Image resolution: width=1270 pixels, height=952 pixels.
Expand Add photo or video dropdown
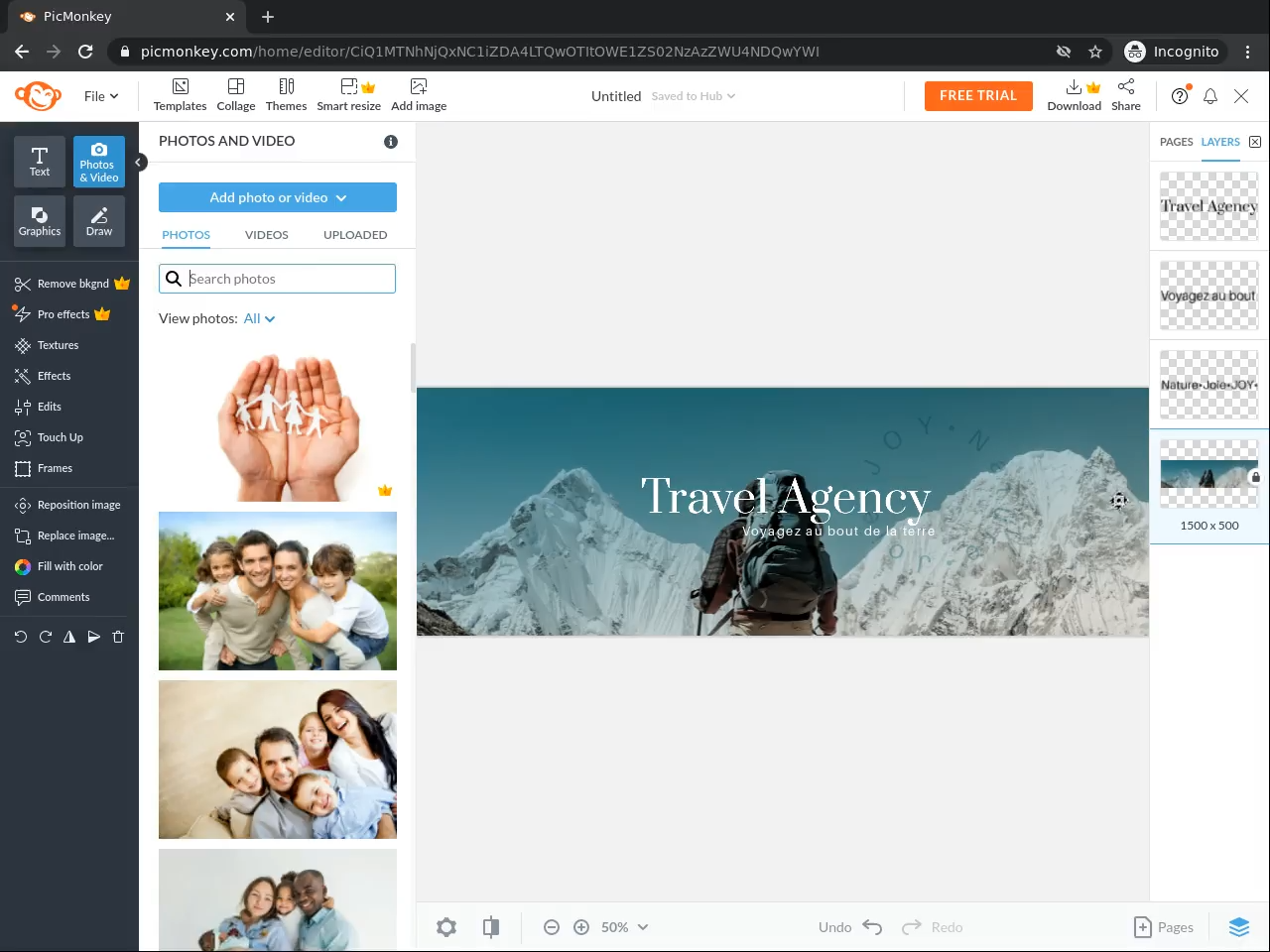point(278,197)
